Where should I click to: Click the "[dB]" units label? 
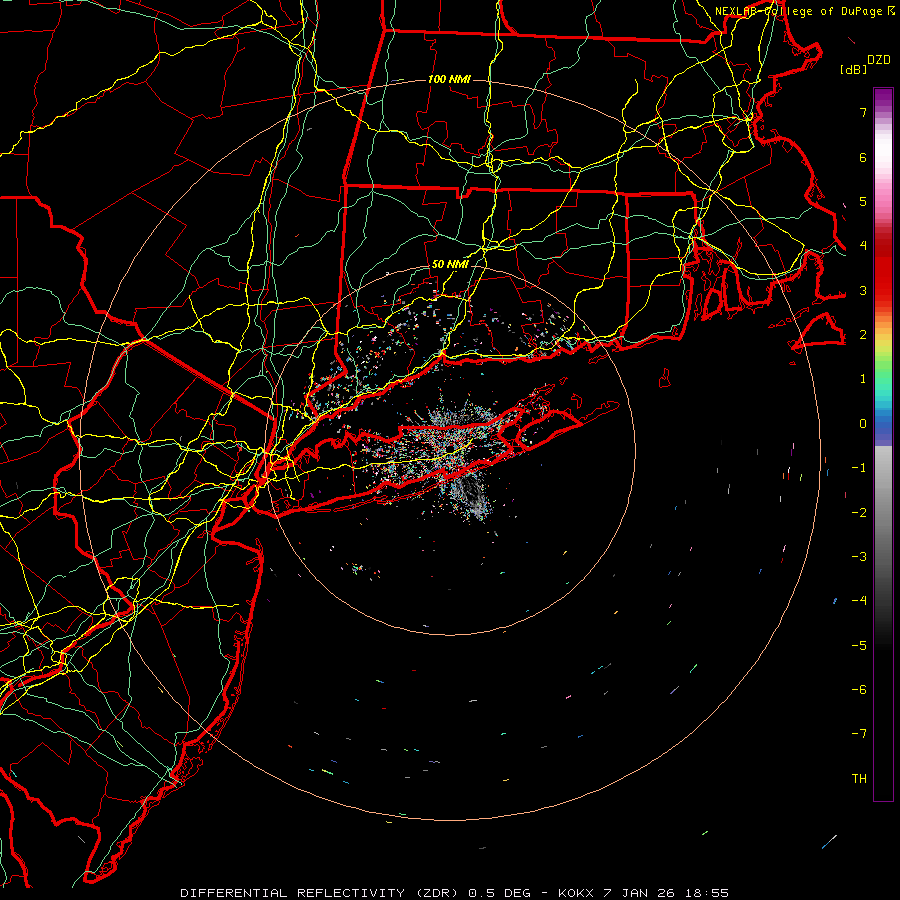coord(854,69)
